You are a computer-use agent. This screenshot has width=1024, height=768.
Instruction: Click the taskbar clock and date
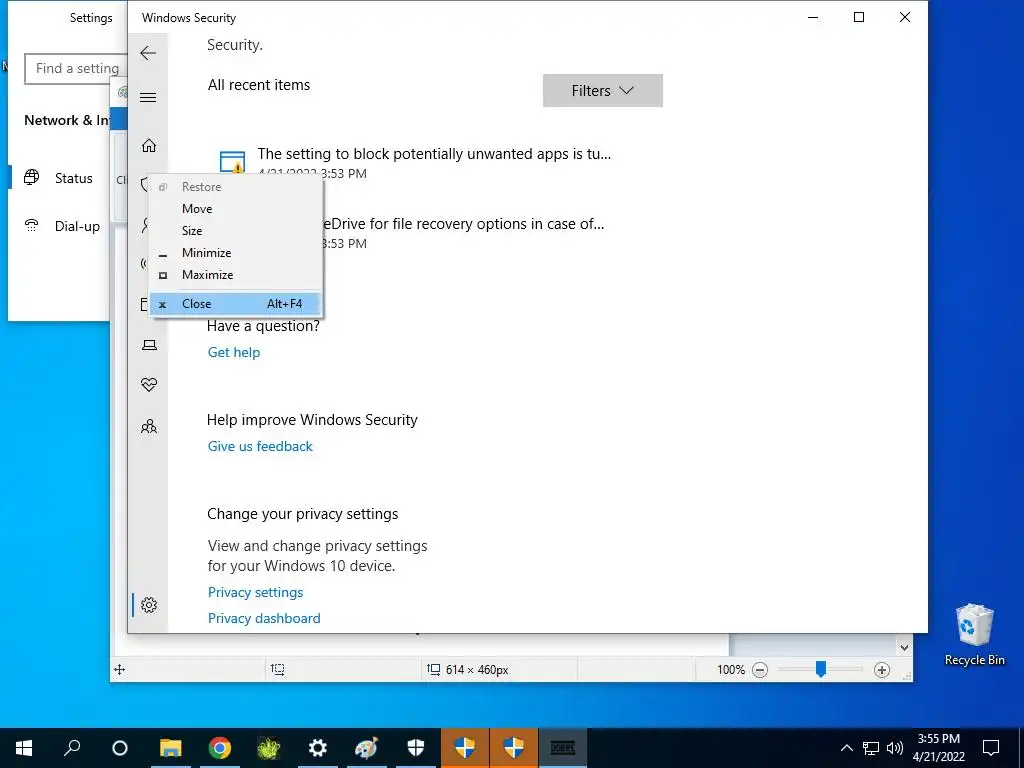click(x=938, y=748)
